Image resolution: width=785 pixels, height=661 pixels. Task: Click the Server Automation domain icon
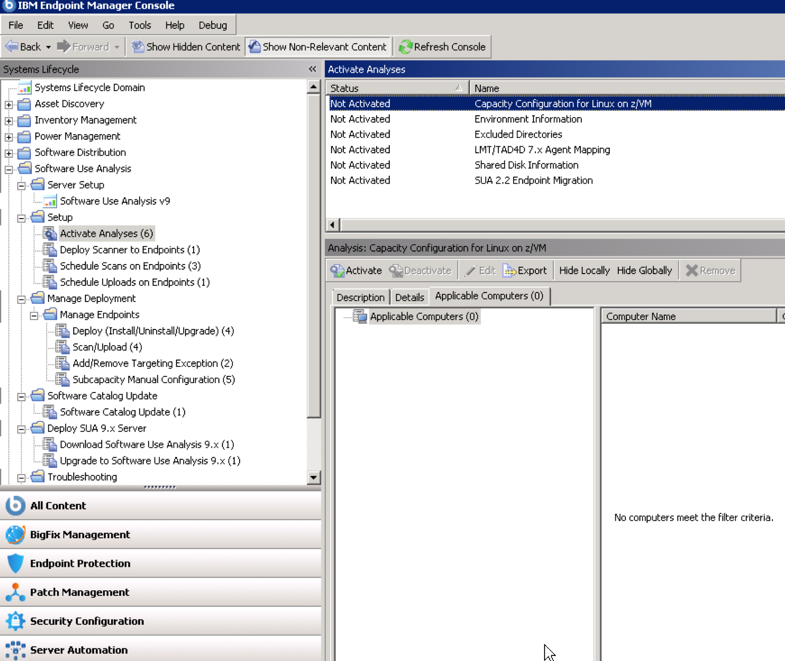tap(15, 650)
